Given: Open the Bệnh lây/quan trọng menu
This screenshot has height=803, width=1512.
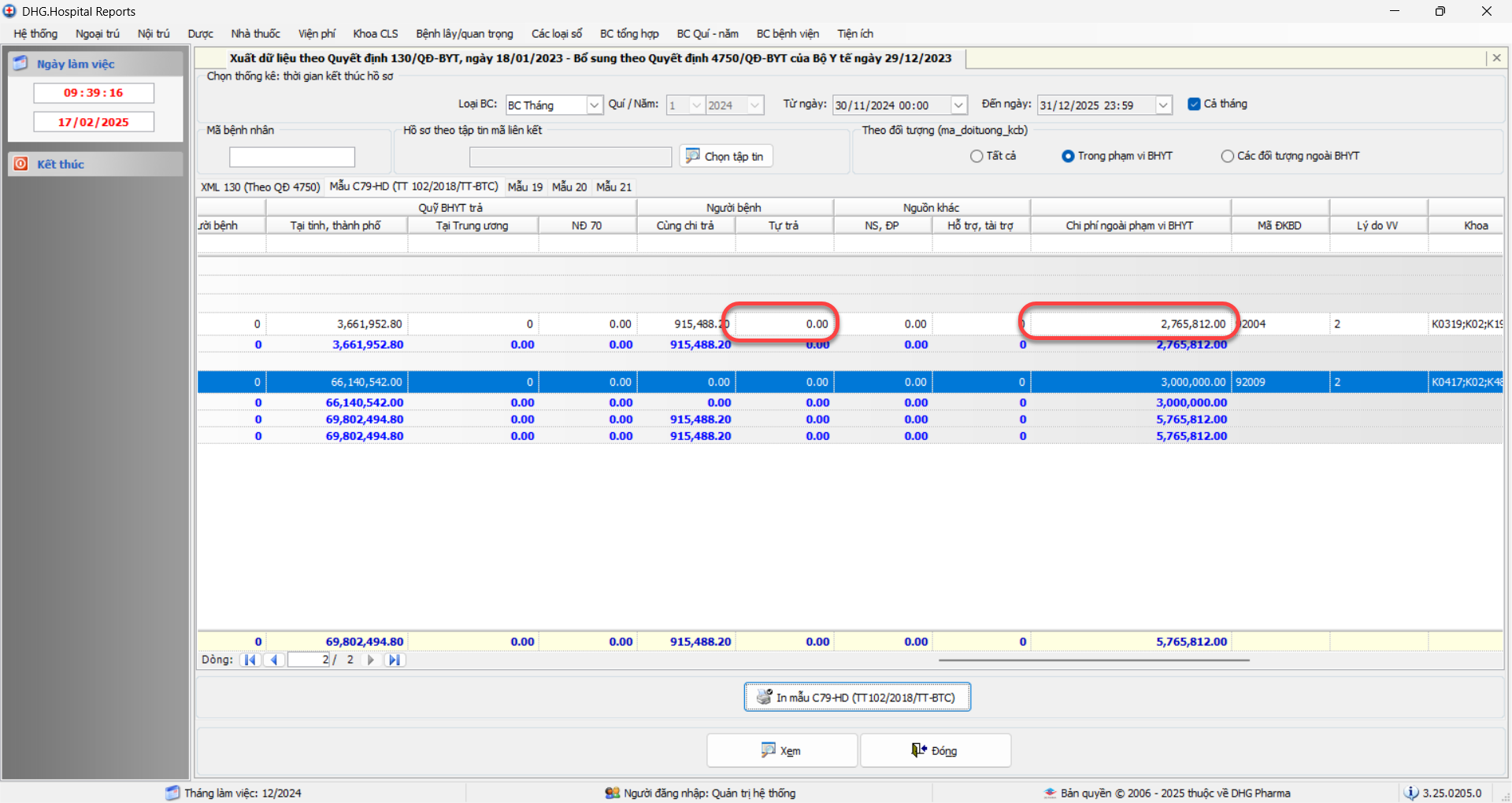Looking at the screenshot, I should click(465, 34).
